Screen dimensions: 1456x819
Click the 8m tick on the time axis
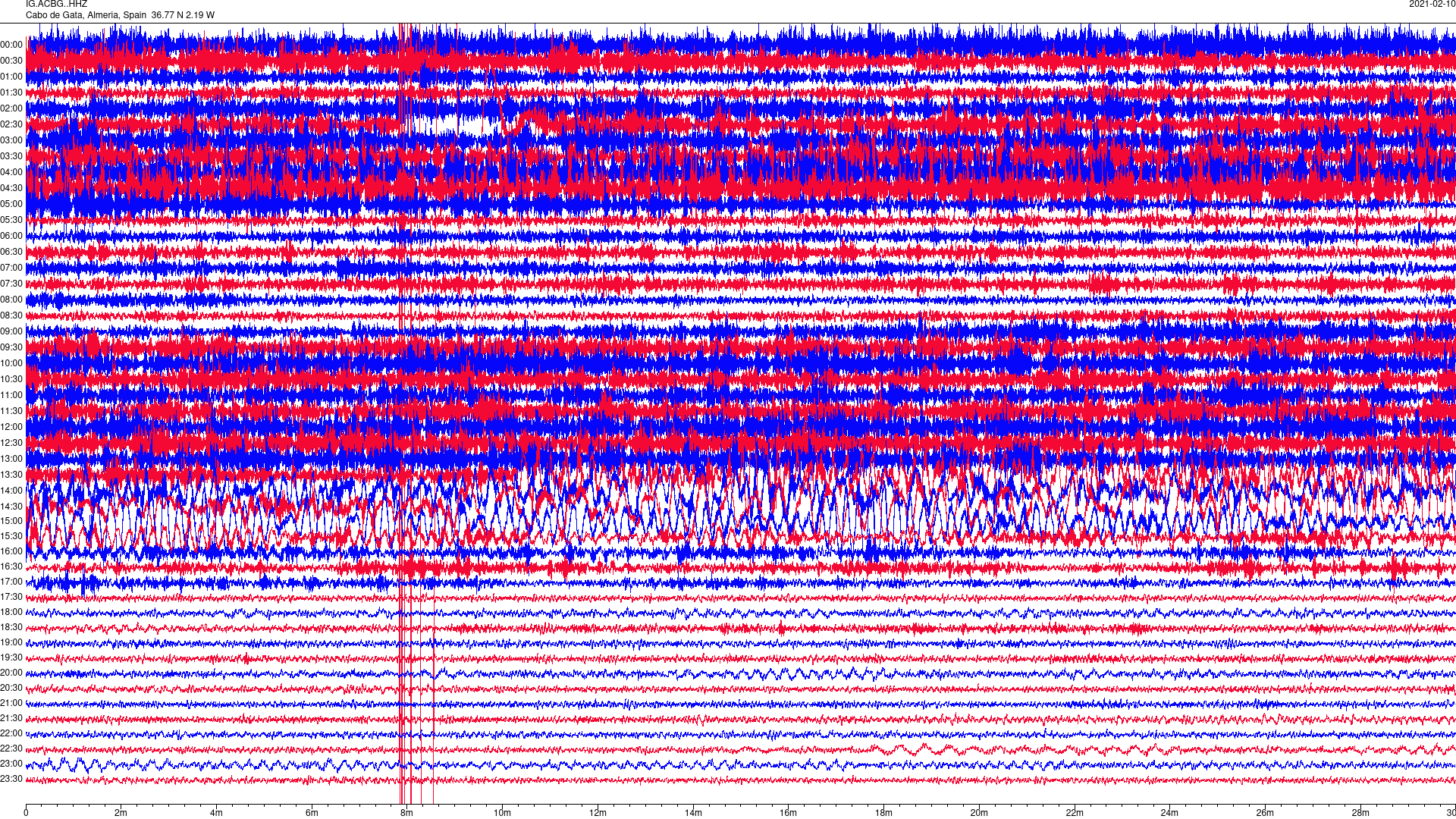coord(407,813)
